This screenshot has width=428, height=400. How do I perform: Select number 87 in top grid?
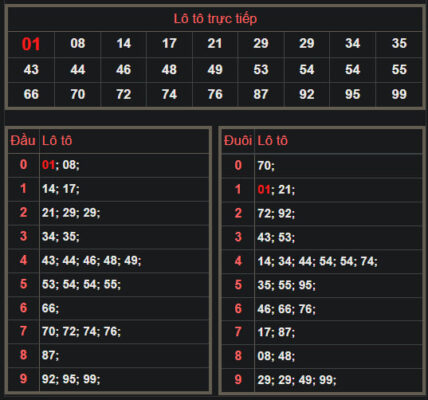[261, 95]
